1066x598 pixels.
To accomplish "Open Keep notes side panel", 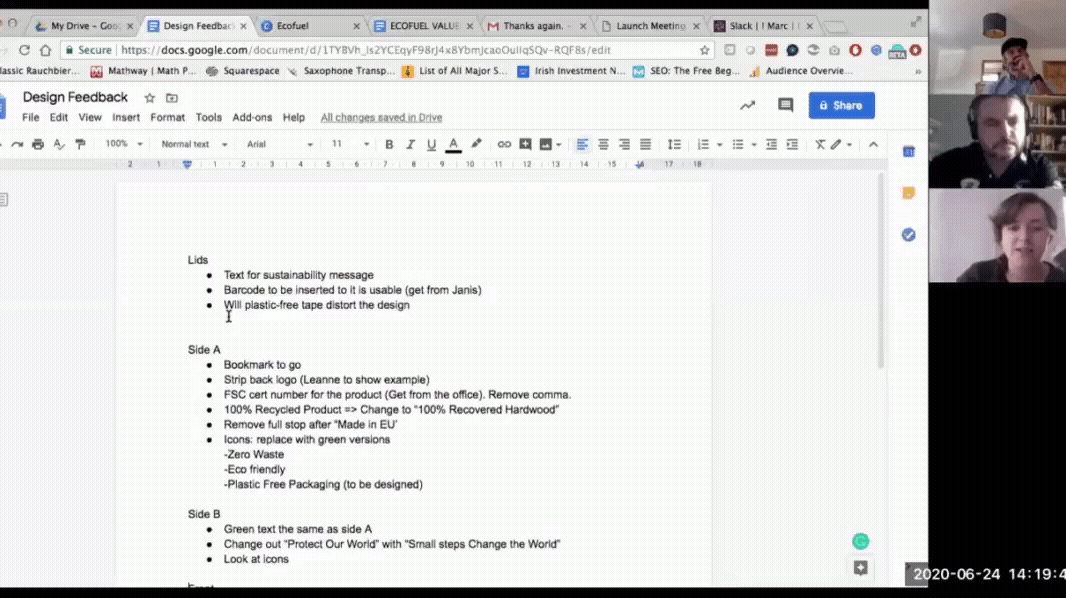I will click(908, 193).
